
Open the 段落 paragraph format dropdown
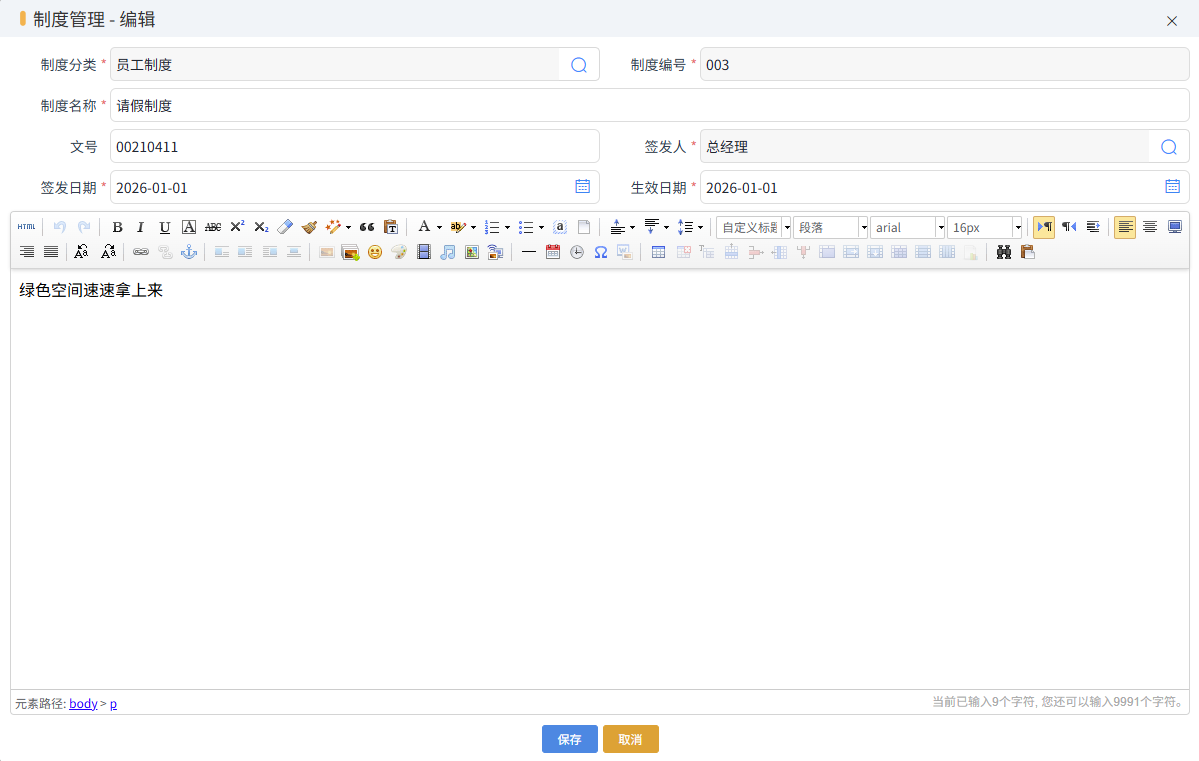point(863,228)
